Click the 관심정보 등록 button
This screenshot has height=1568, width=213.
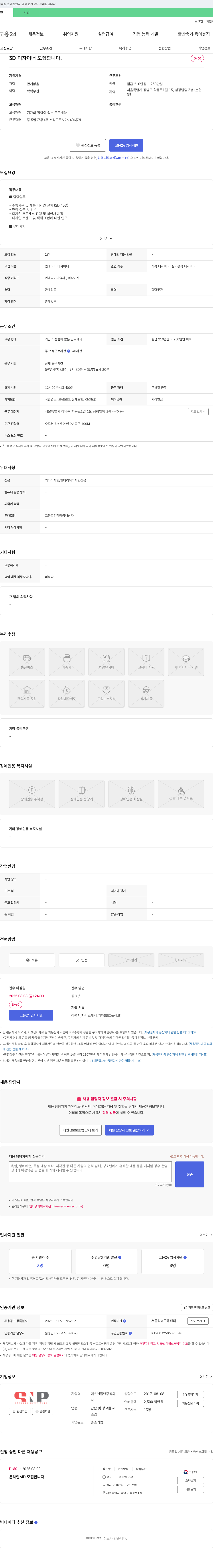[x=88, y=146]
